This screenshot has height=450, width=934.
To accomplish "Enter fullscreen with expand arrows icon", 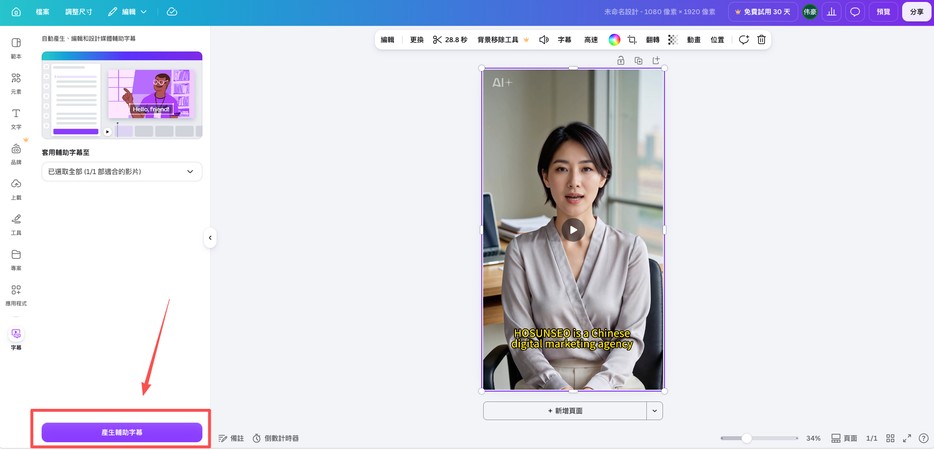I will point(907,438).
